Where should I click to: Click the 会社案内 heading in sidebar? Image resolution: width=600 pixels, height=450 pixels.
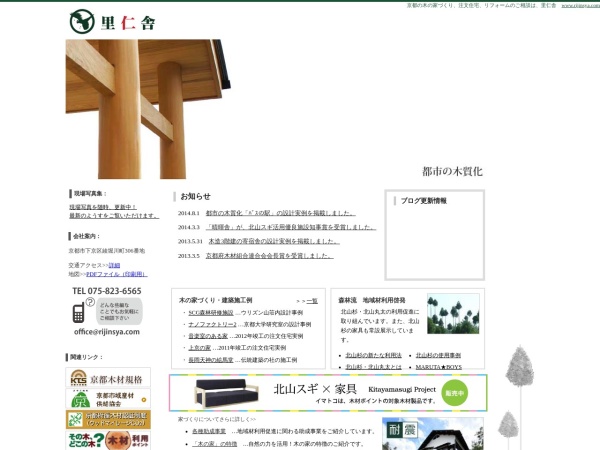pos(86,236)
